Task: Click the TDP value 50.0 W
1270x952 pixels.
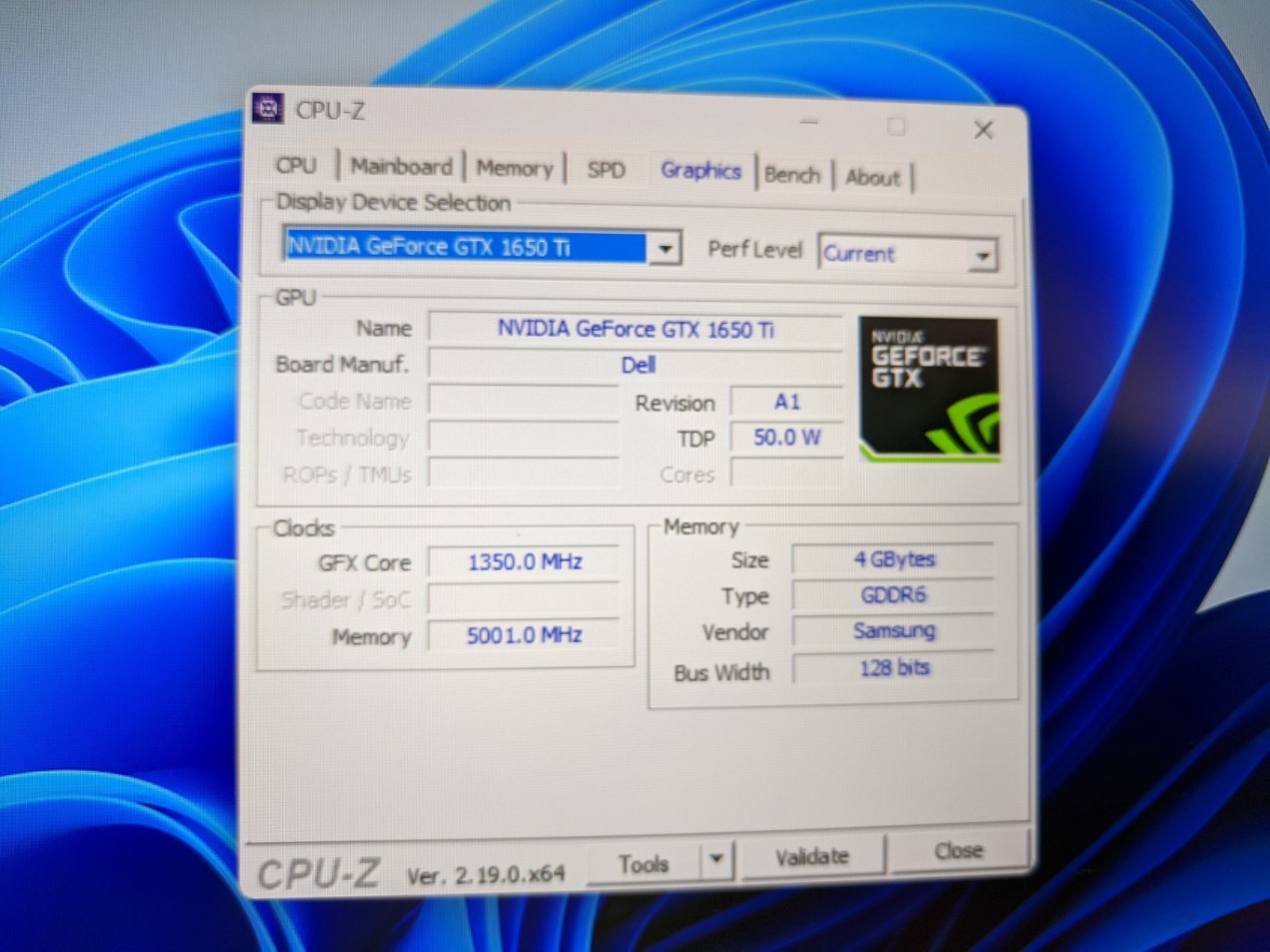Action: coord(787,438)
